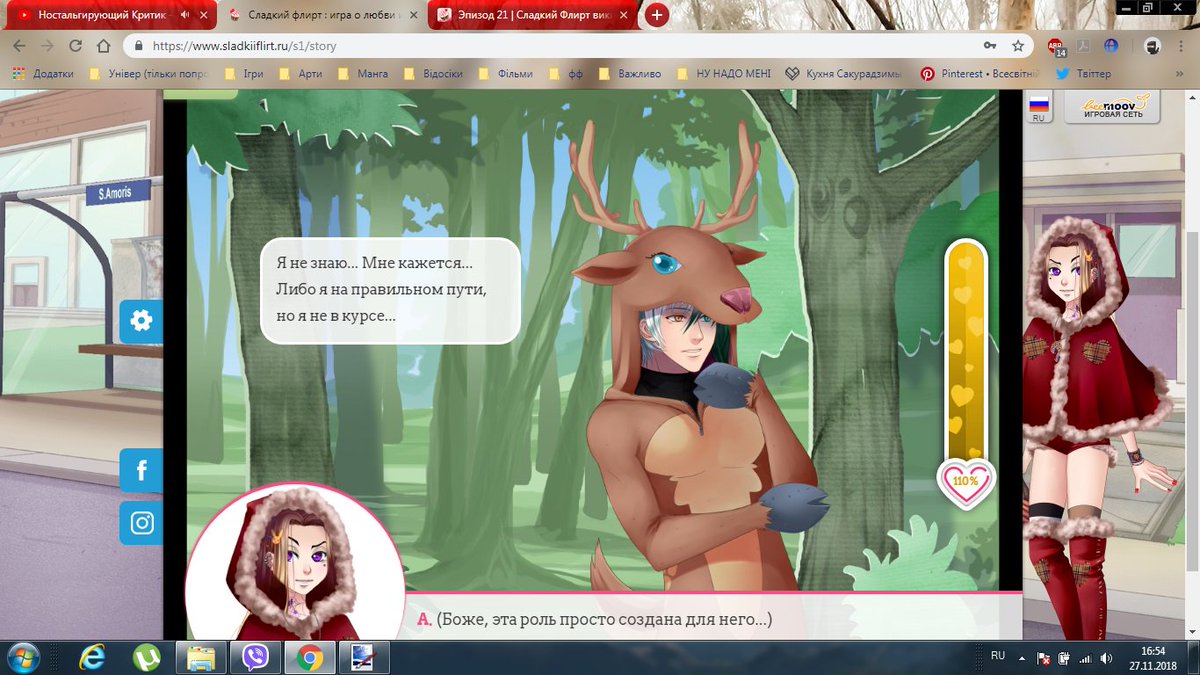Open the Chrome profile avatar

pos(1152,46)
